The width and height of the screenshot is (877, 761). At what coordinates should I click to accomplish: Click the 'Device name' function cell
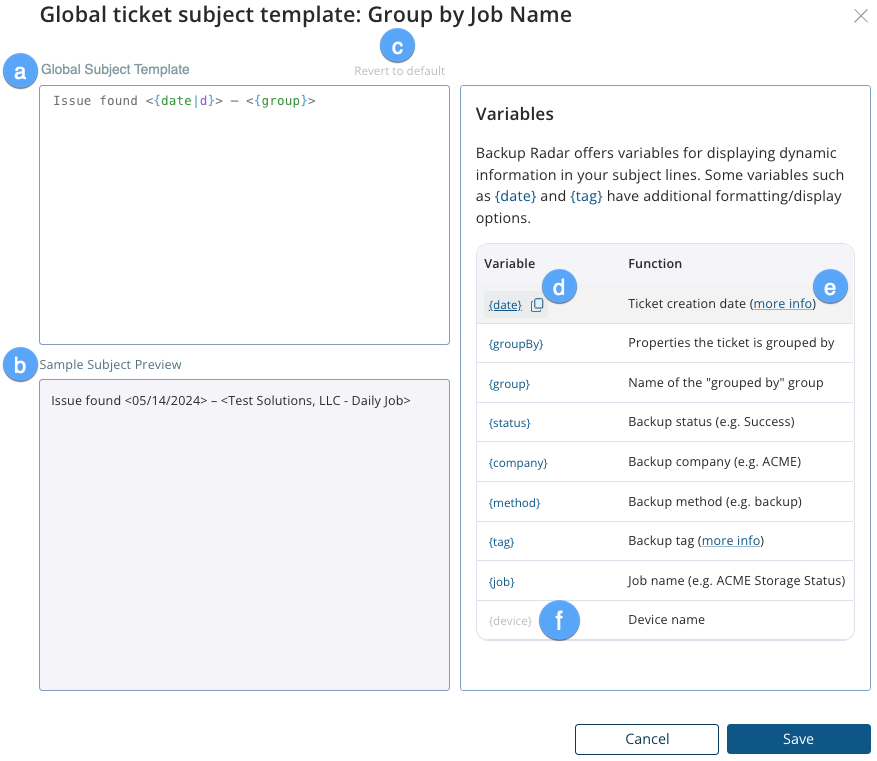(x=666, y=620)
